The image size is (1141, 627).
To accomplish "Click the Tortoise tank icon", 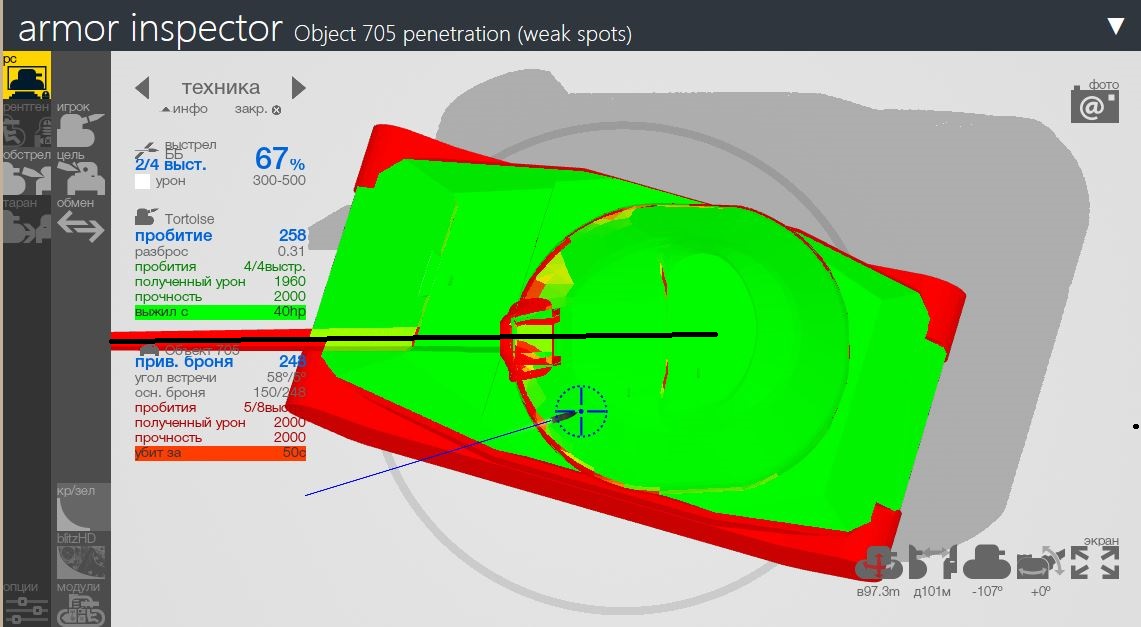I will tap(146, 217).
